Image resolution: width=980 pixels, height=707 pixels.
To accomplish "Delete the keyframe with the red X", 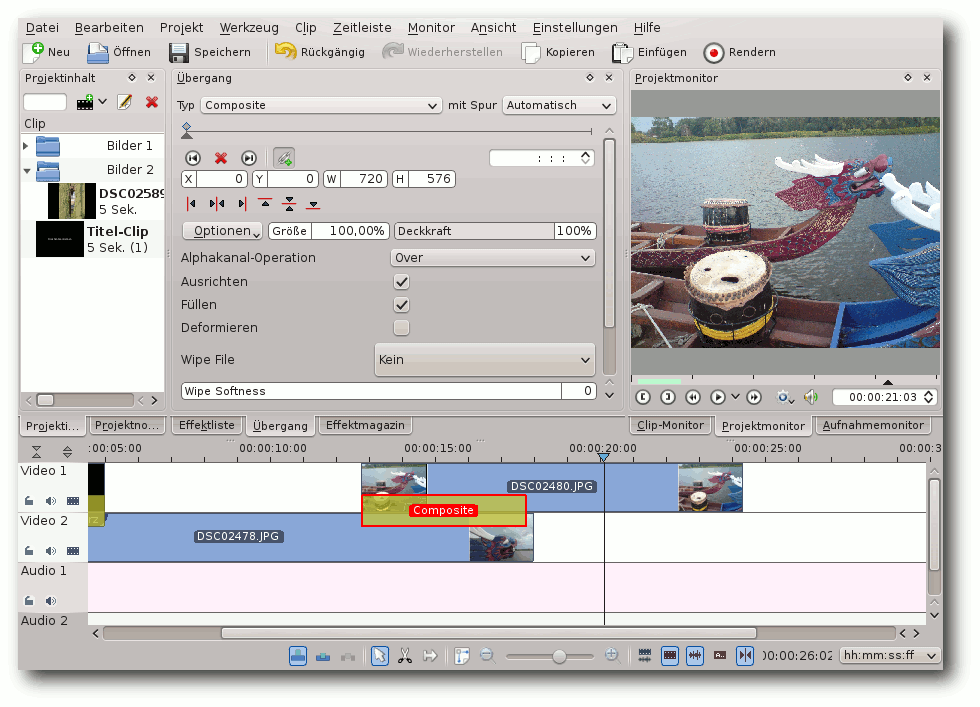I will (x=221, y=158).
